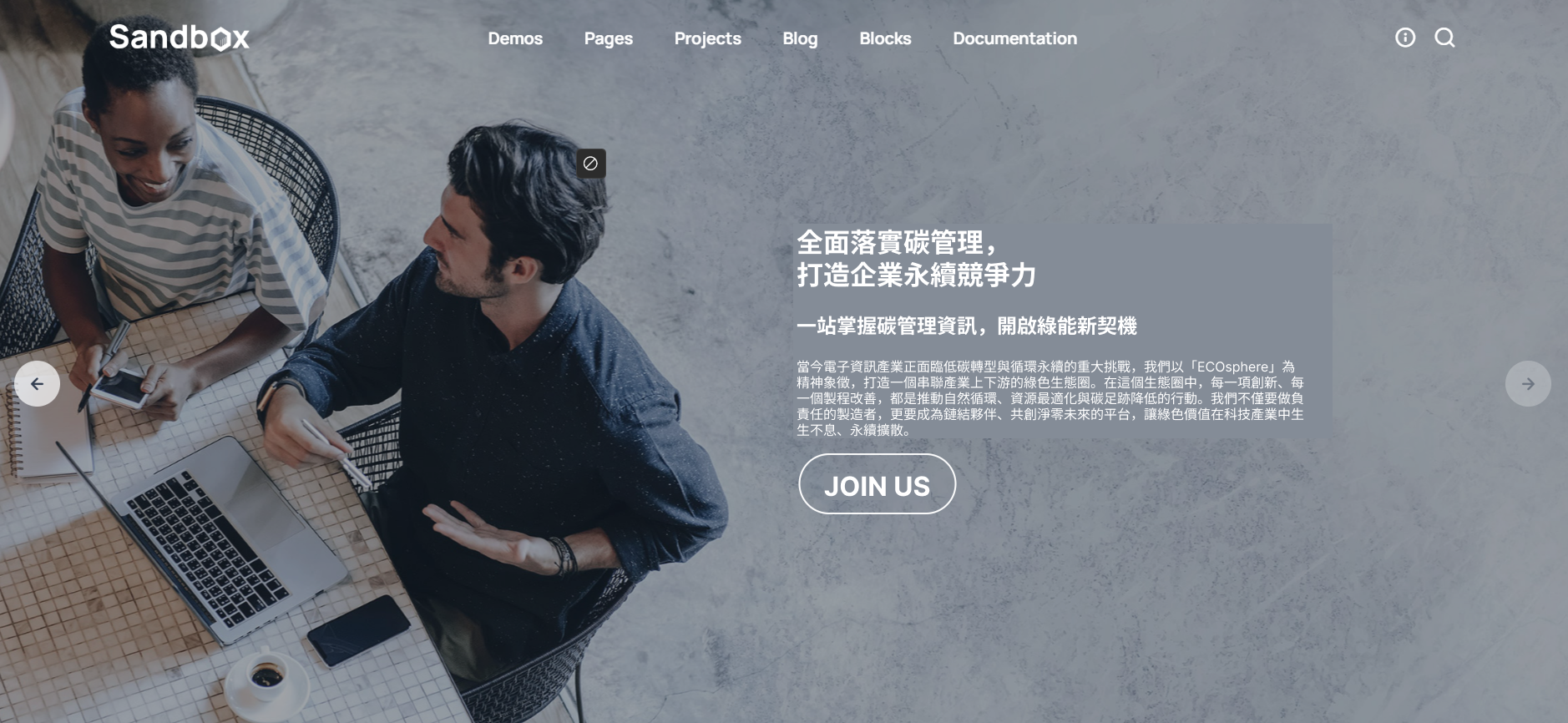Open the Blocks menu item
1568x723 pixels.
(x=885, y=38)
